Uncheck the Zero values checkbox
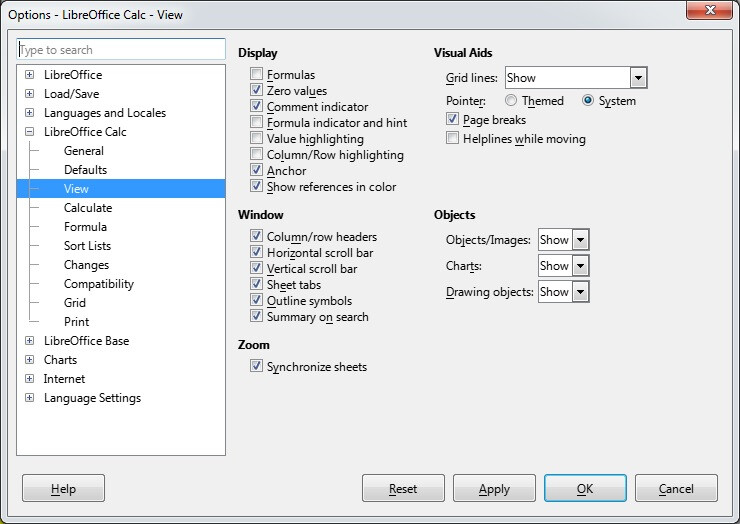 pos(257,91)
